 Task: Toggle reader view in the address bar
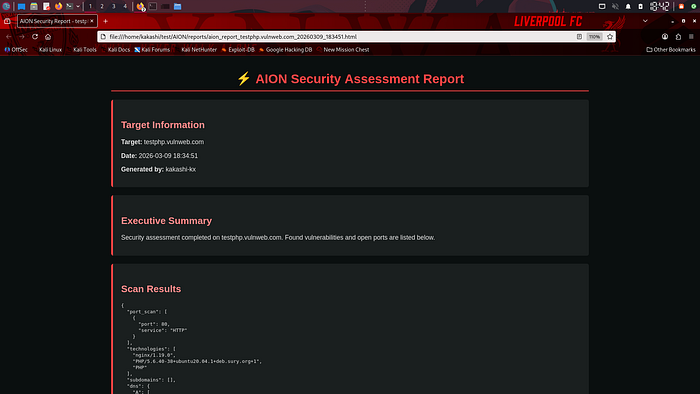[x=579, y=37]
